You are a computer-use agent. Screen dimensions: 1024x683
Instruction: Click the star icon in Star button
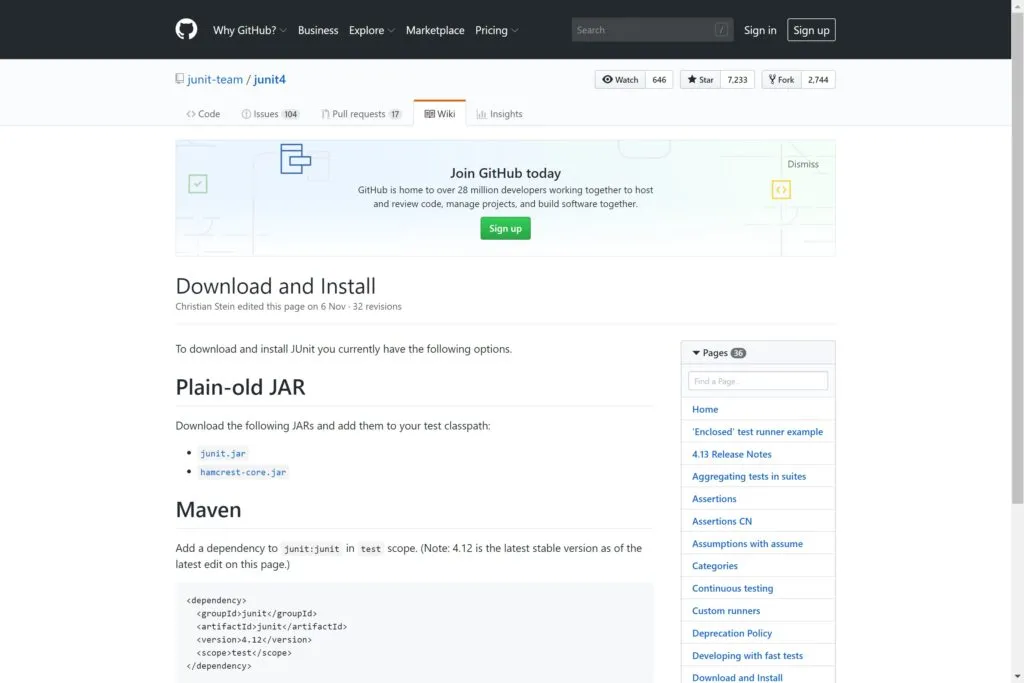click(692, 79)
